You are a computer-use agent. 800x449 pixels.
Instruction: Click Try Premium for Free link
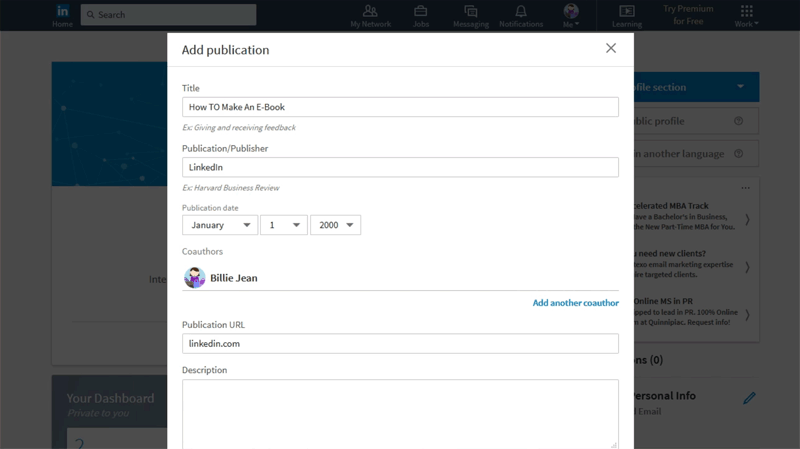pyautogui.click(x=688, y=15)
